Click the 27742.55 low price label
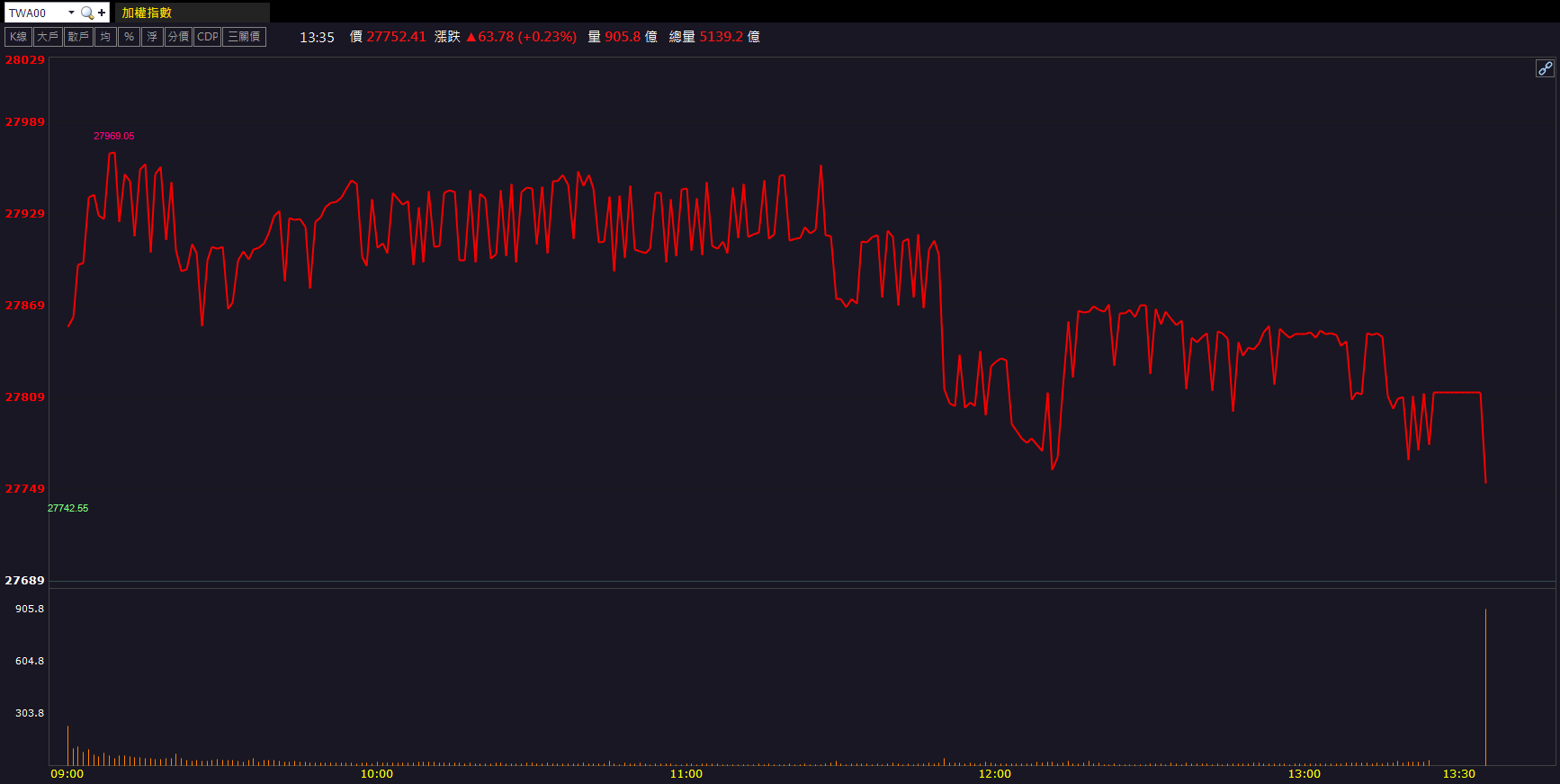This screenshot has height=784, width=1560. tap(67, 509)
